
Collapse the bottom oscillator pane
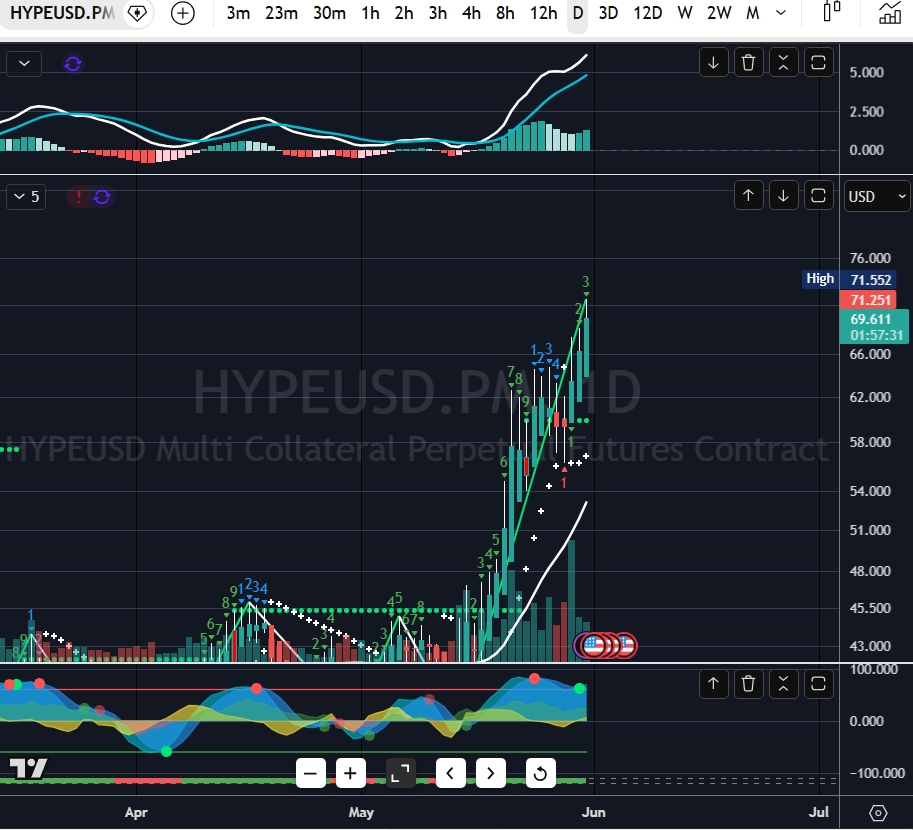[783, 684]
